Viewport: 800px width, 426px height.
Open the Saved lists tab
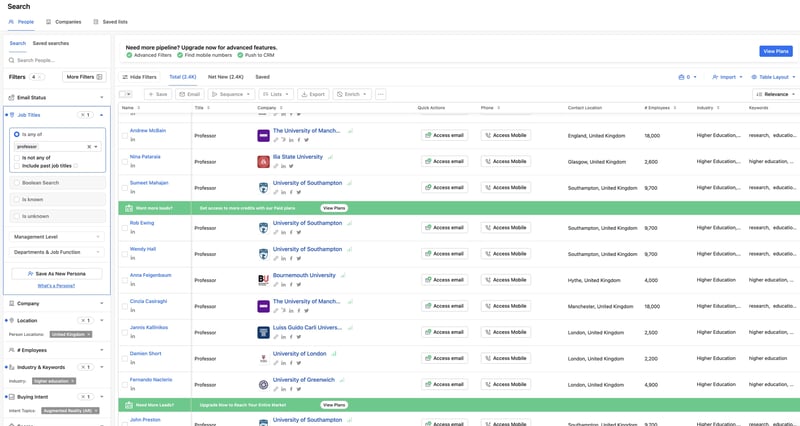[111, 22]
